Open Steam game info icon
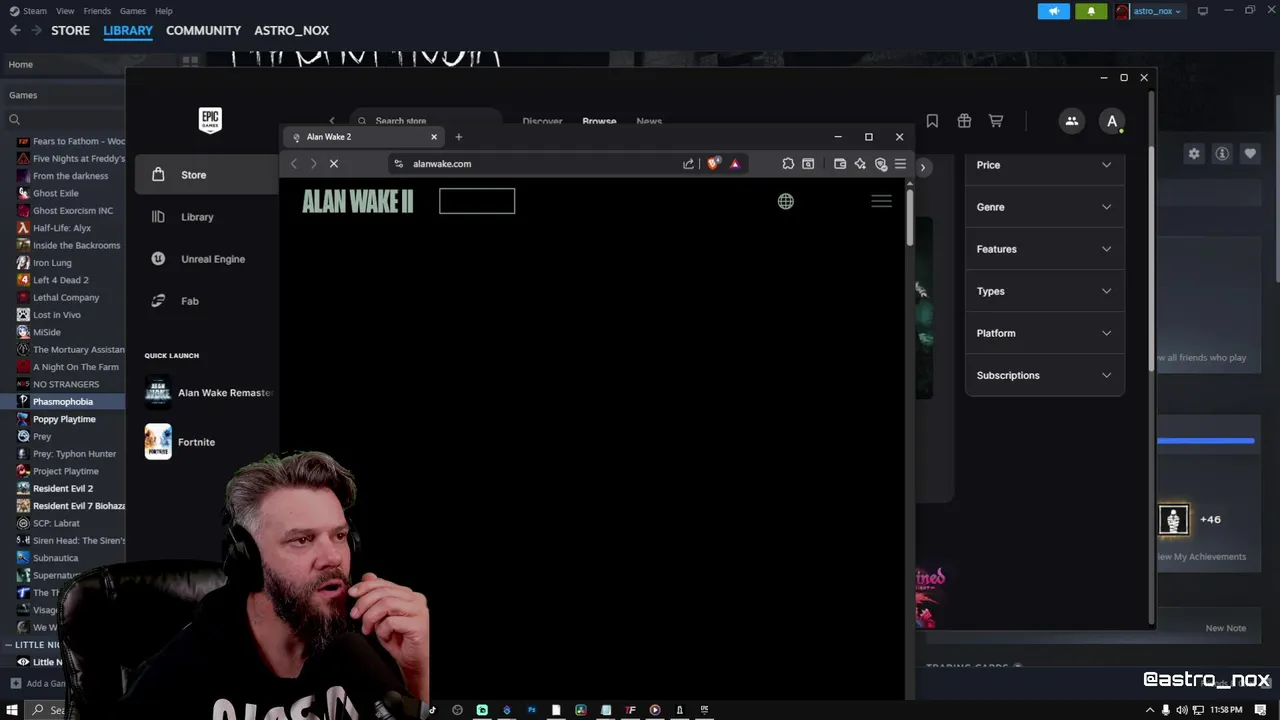Screen dimensions: 1280x720 (x=1222, y=154)
